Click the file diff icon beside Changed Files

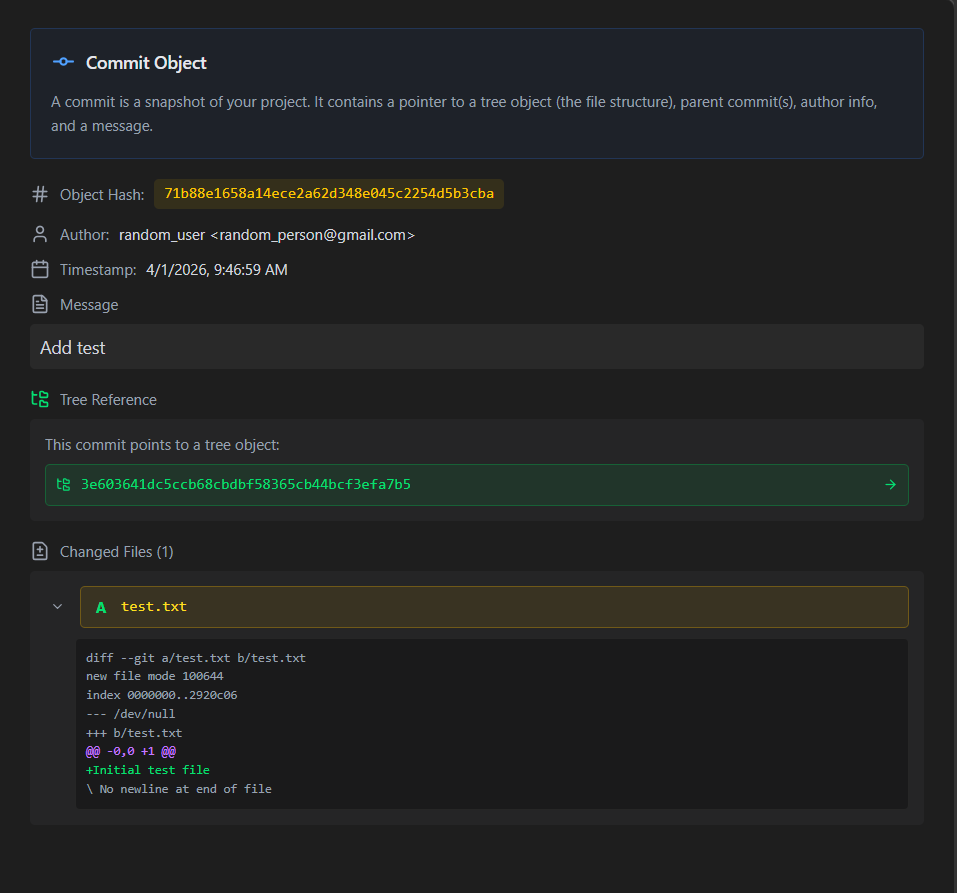click(x=40, y=551)
